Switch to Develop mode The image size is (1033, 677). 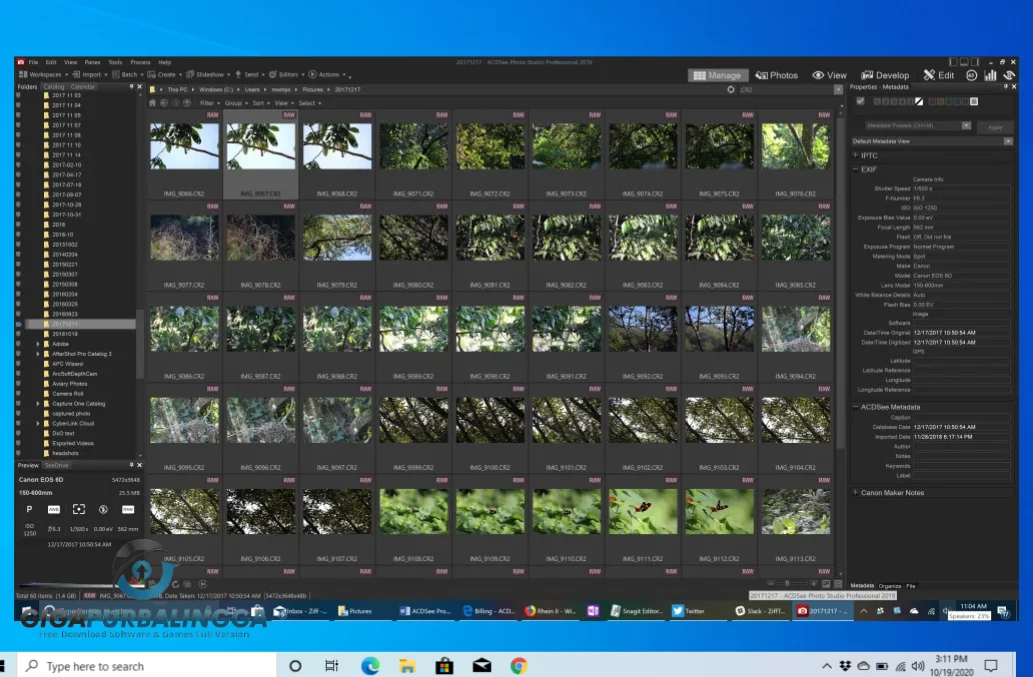click(885, 75)
